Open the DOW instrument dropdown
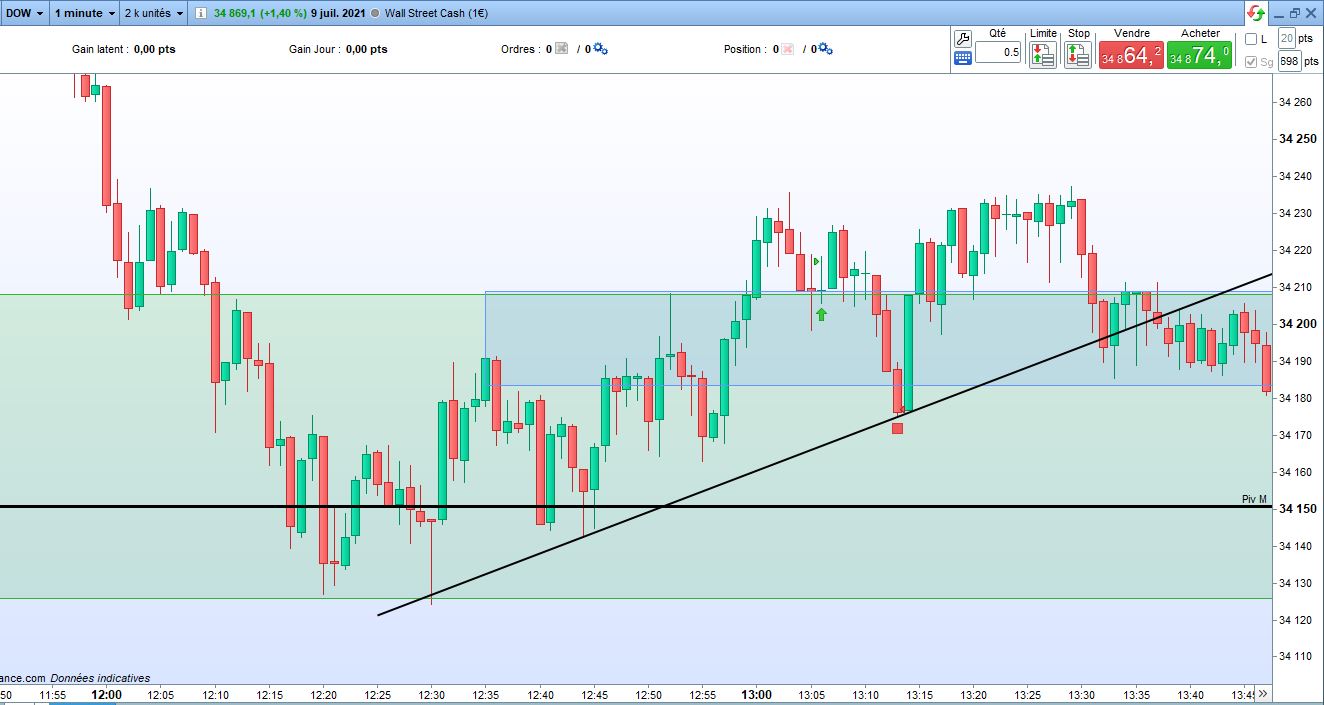1324x705 pixels. 25,13
